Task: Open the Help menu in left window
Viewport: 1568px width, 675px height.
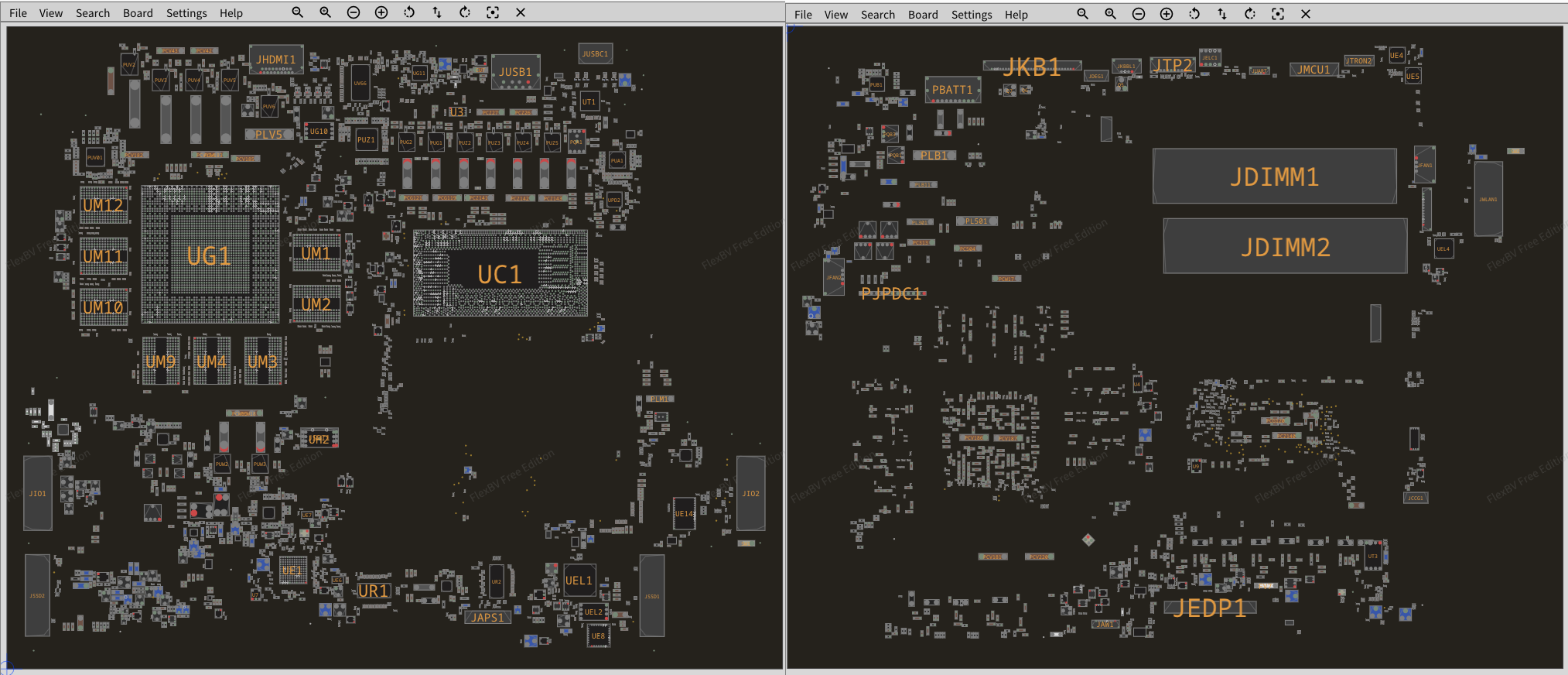Action: coord(231,13)
